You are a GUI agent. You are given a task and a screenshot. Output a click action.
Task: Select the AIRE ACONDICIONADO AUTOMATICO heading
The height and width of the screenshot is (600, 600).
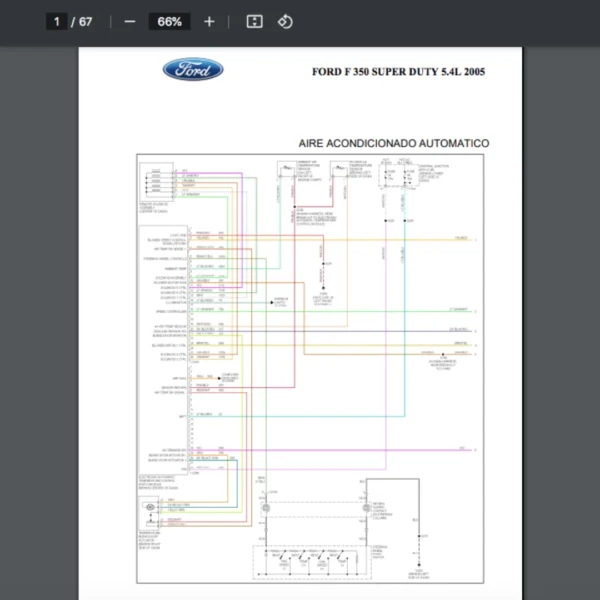point(393,143)
